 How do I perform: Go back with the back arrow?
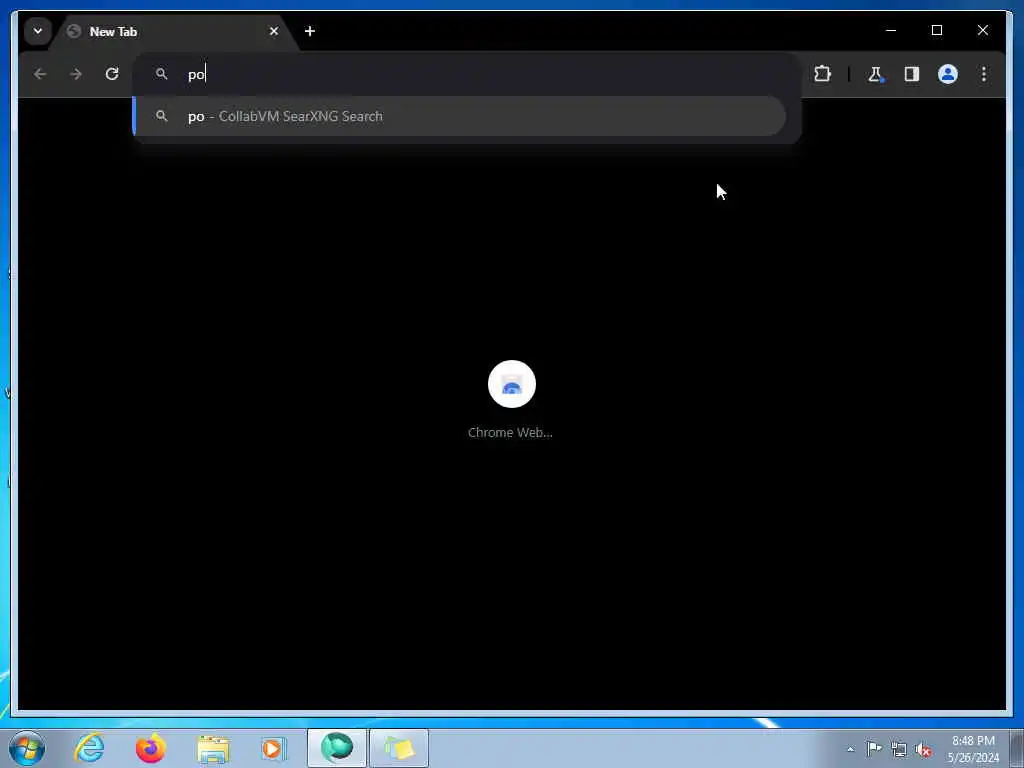[x=40, y=74]
